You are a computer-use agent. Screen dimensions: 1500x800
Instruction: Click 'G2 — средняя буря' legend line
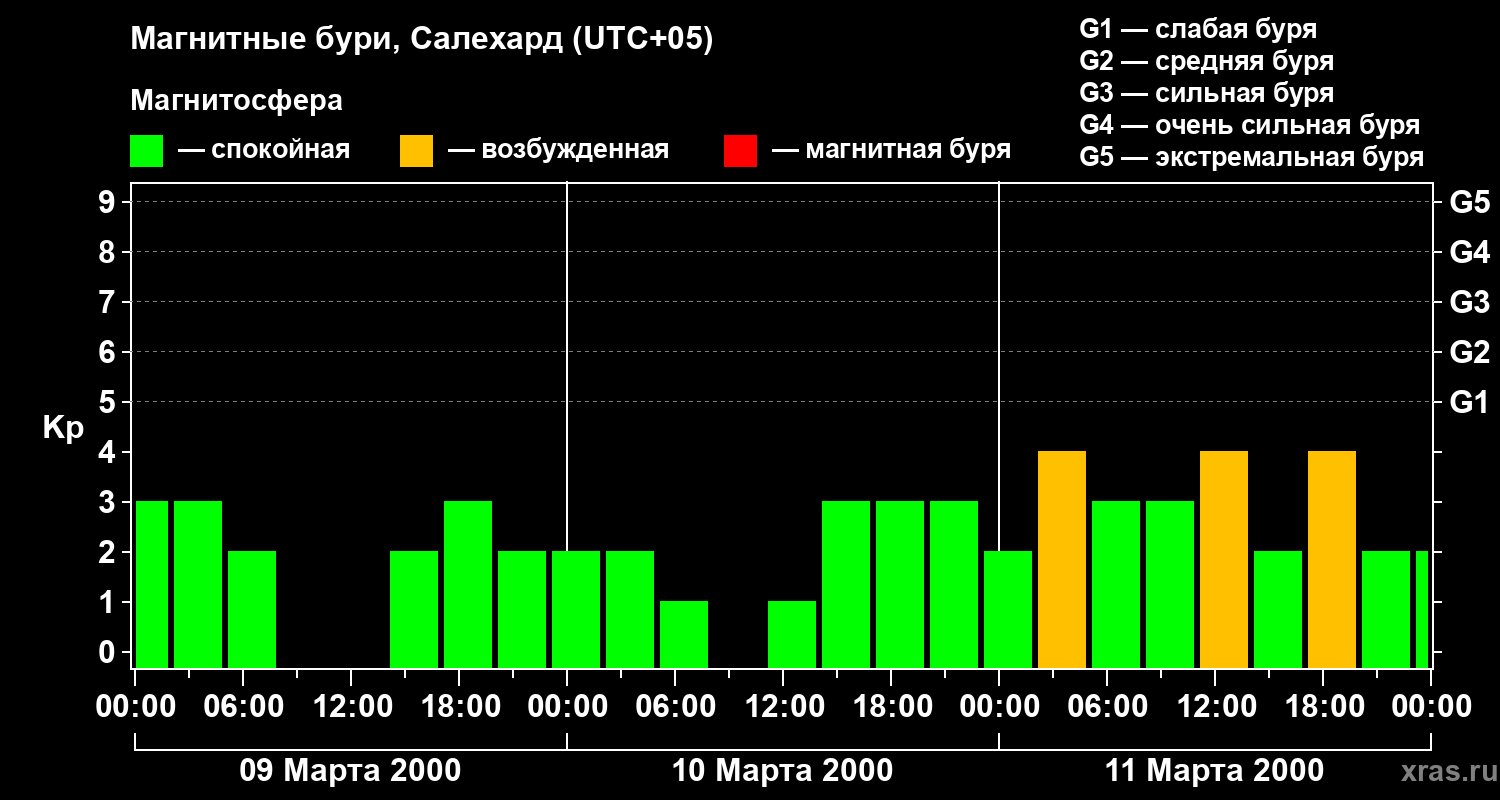(1207, 61)
